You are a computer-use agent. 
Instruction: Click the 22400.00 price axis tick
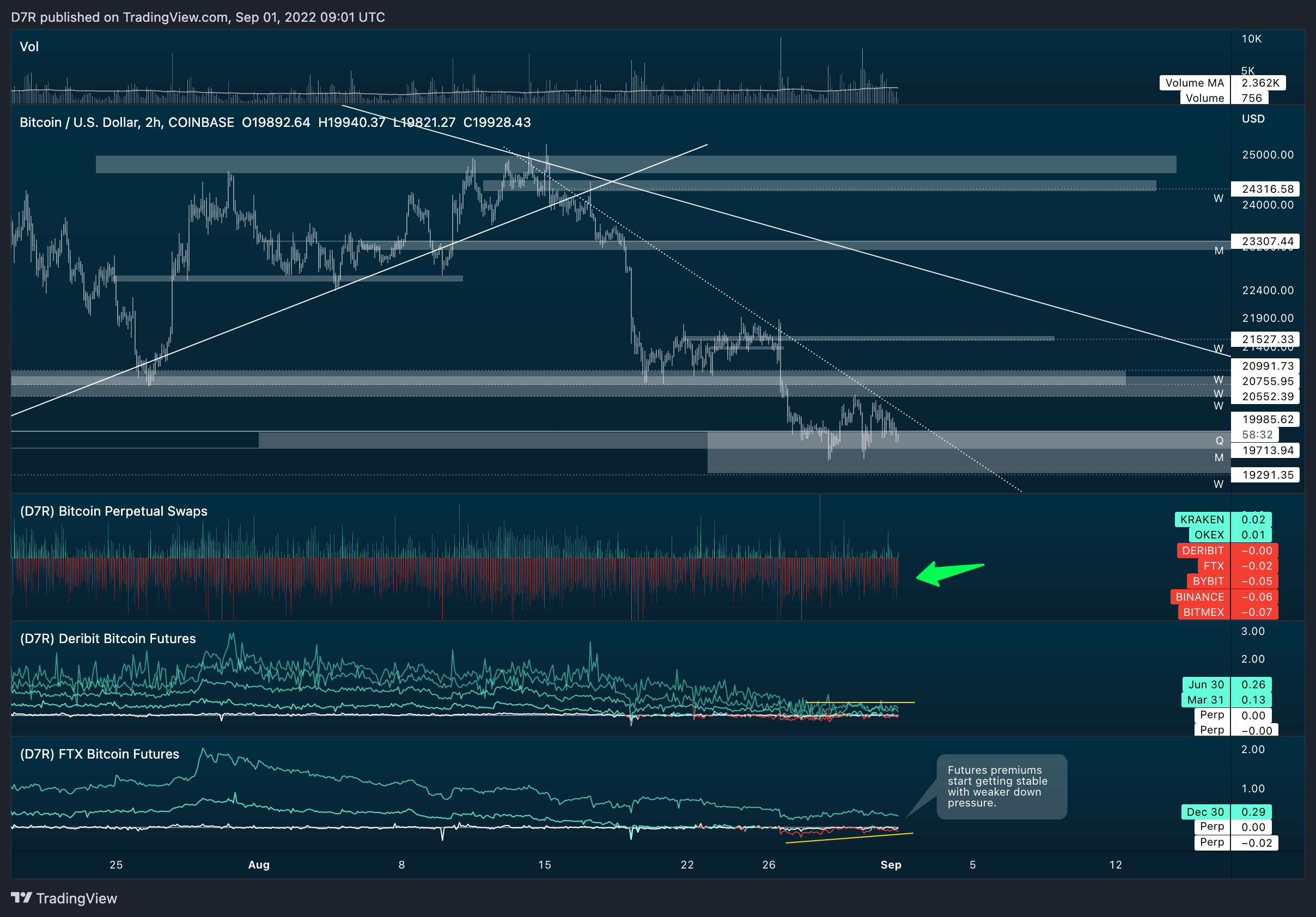tap(1268, 290)
